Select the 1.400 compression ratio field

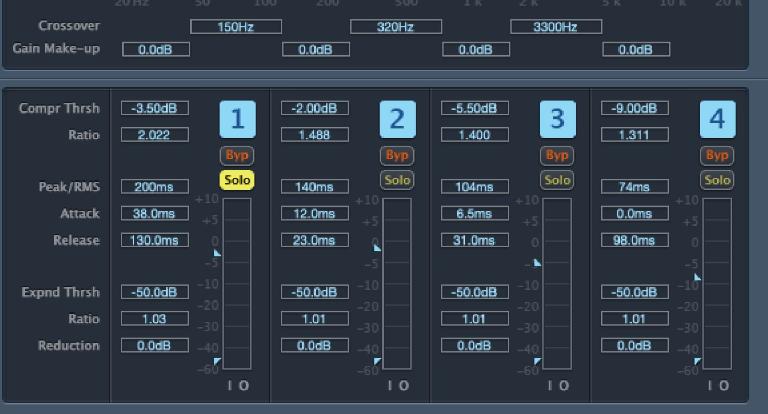pyautogui.click(x=475, y=135)
